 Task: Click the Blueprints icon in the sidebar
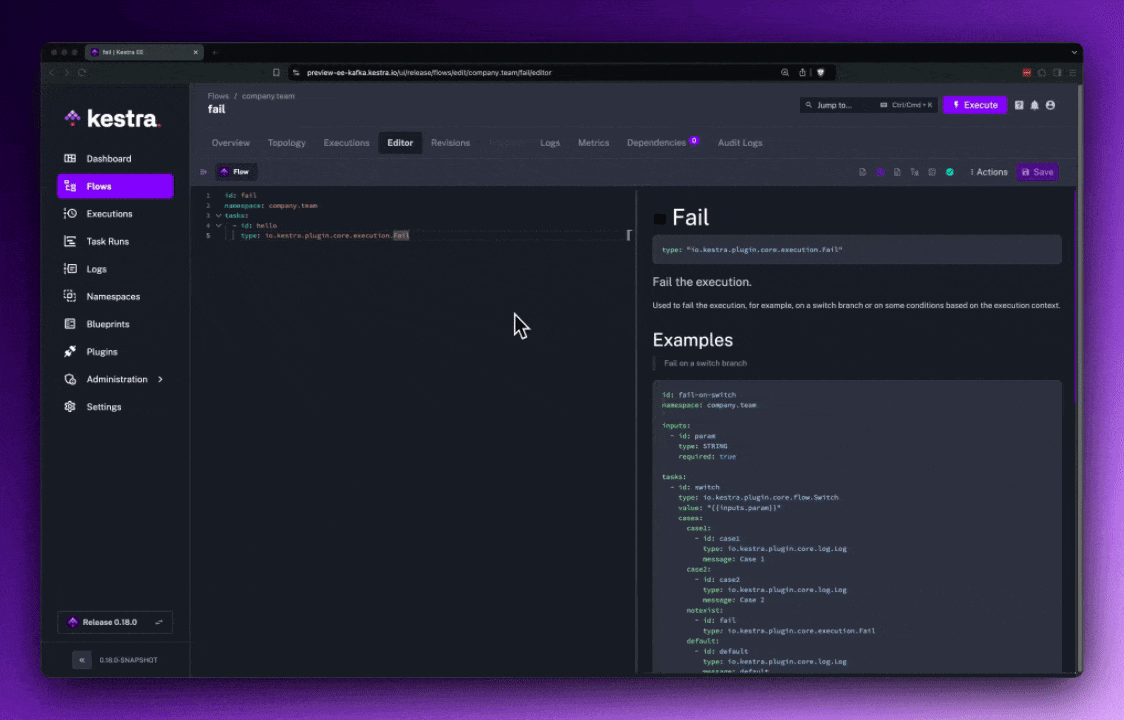pos(70,324)
